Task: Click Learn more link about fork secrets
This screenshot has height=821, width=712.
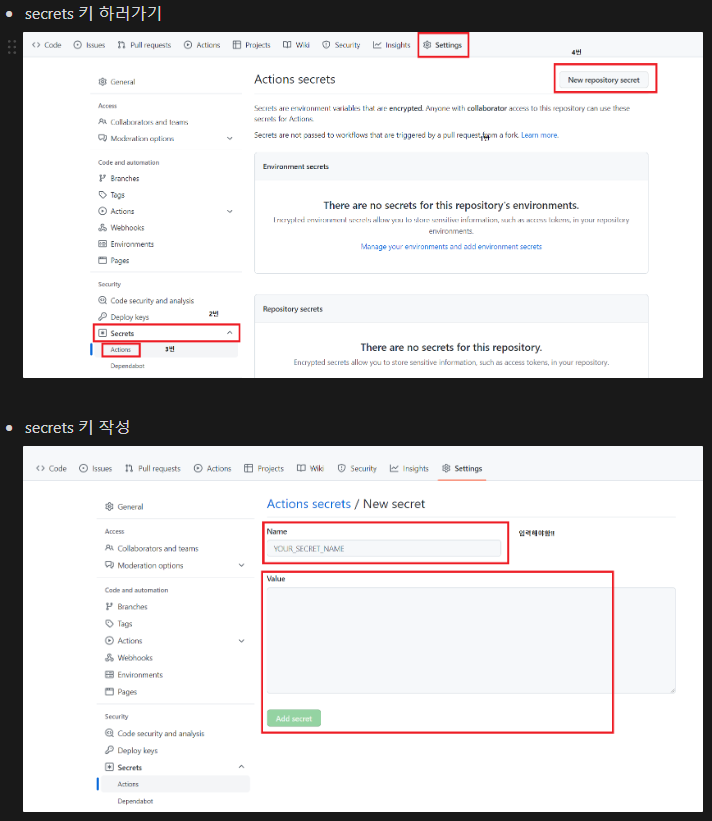Action: click(539, 135)
